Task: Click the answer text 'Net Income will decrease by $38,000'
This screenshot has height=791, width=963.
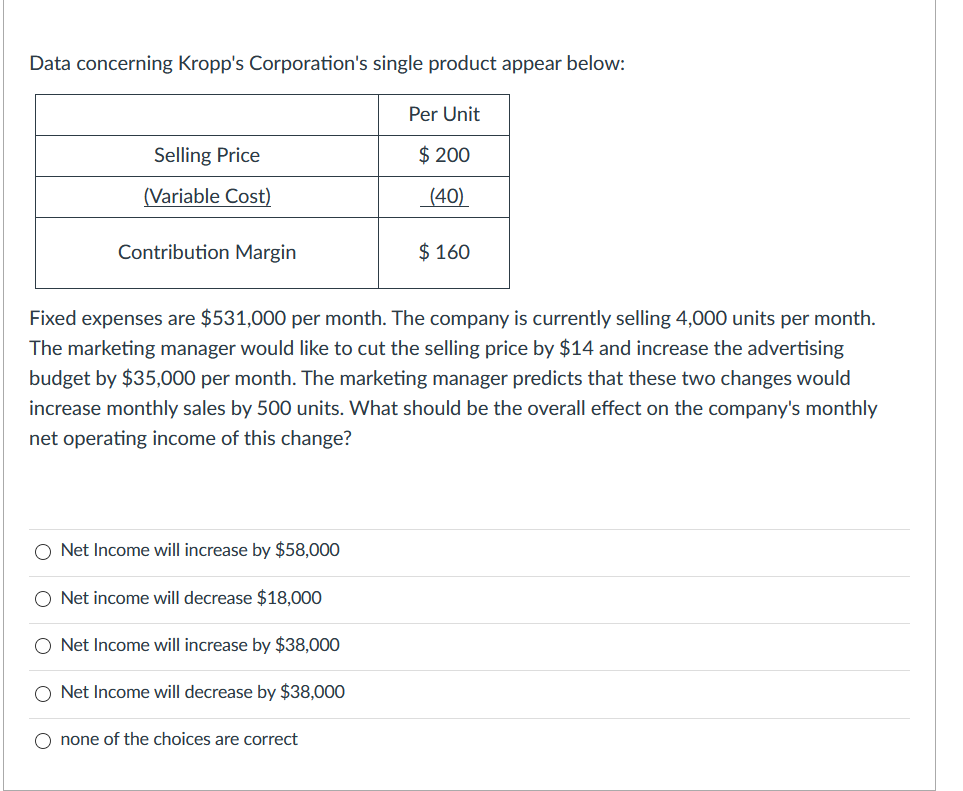Action: pos(202,693)
